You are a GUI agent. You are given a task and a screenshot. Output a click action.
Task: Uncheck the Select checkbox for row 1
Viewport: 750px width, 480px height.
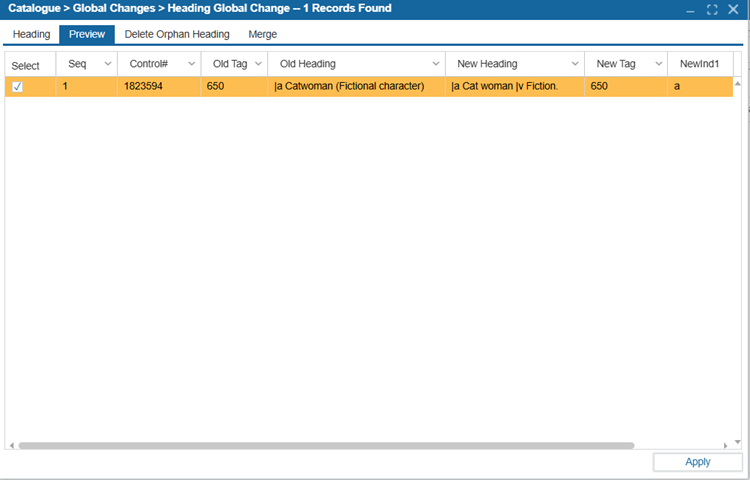(17, 87)
